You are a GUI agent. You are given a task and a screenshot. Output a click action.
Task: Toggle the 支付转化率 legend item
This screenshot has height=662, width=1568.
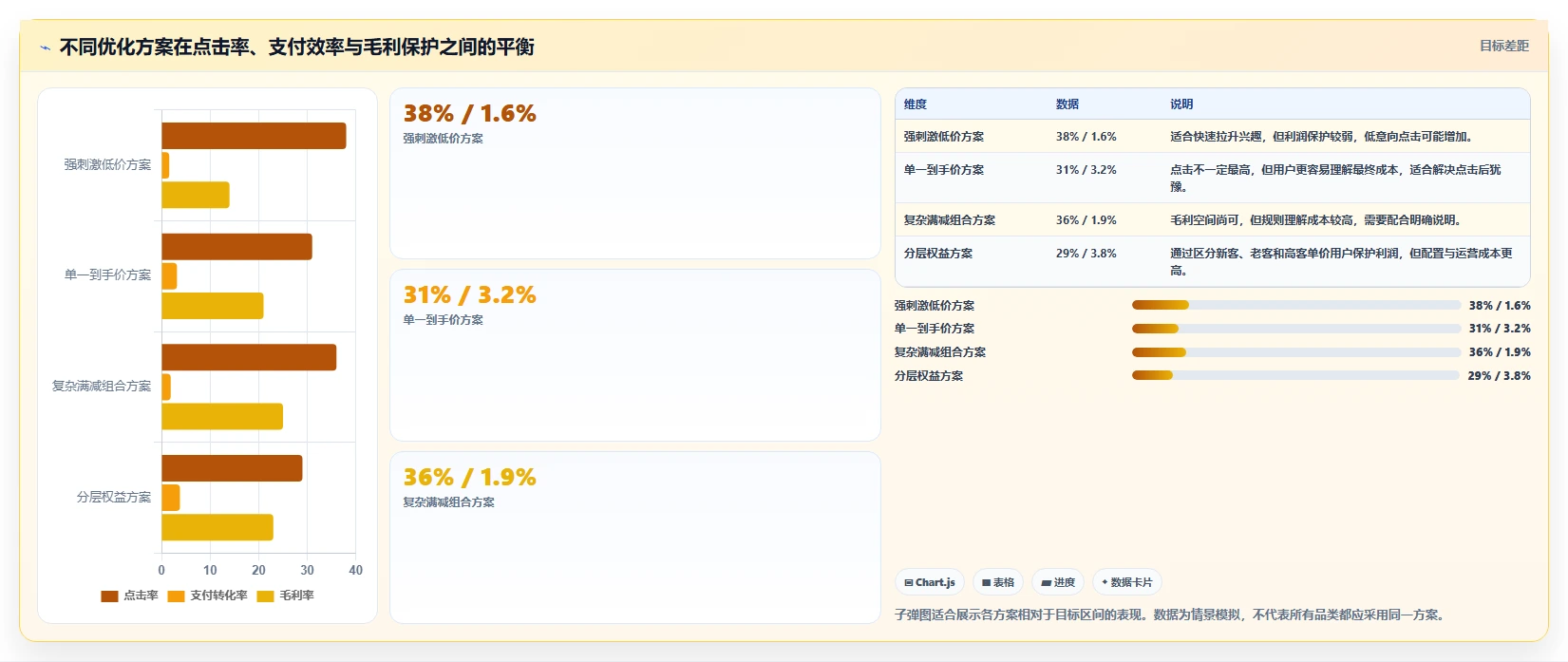click(x=207, y=596)
